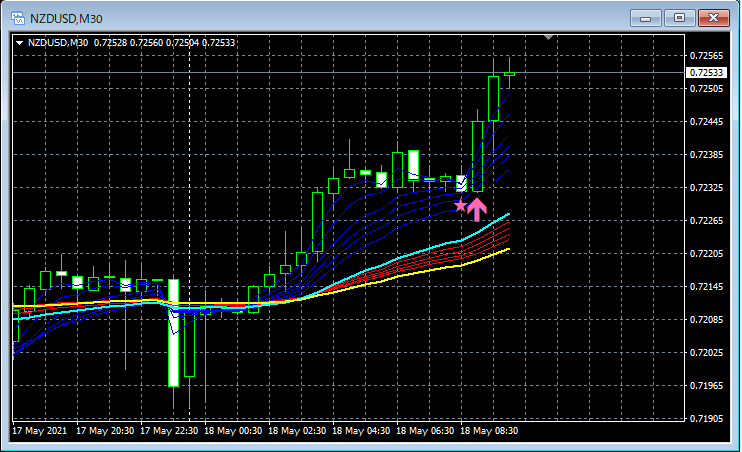Viewport: 742px width, 452px height.
Task: Click price scale value 0.72505
Action: (707, 89)
